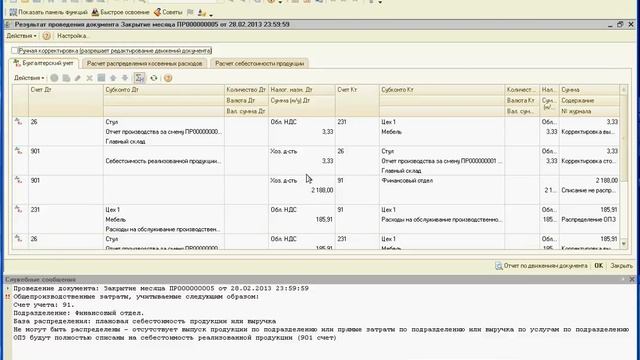Click the Расходы на обслуживание cell in the Субконто Дт column

click(163, 229)
